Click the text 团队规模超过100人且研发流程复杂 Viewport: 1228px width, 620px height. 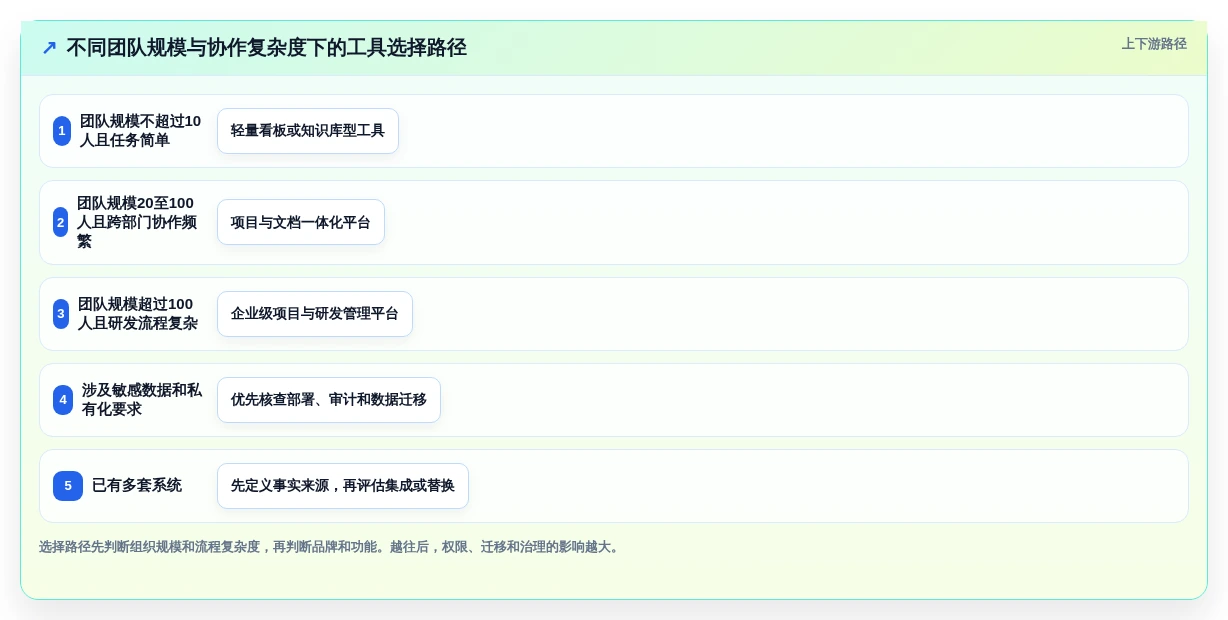pyautogui.click(x=139, y=314)
